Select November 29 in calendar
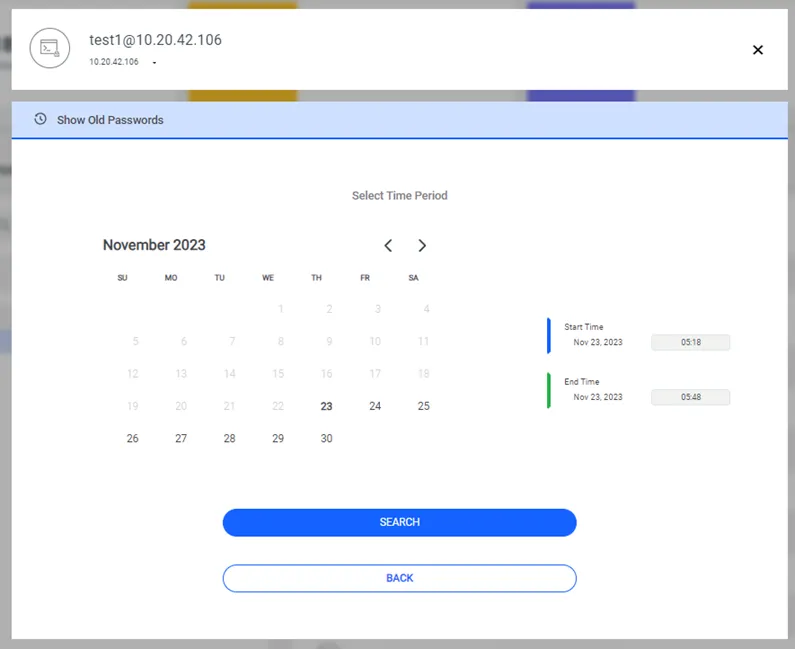 (x=278, y=439)
